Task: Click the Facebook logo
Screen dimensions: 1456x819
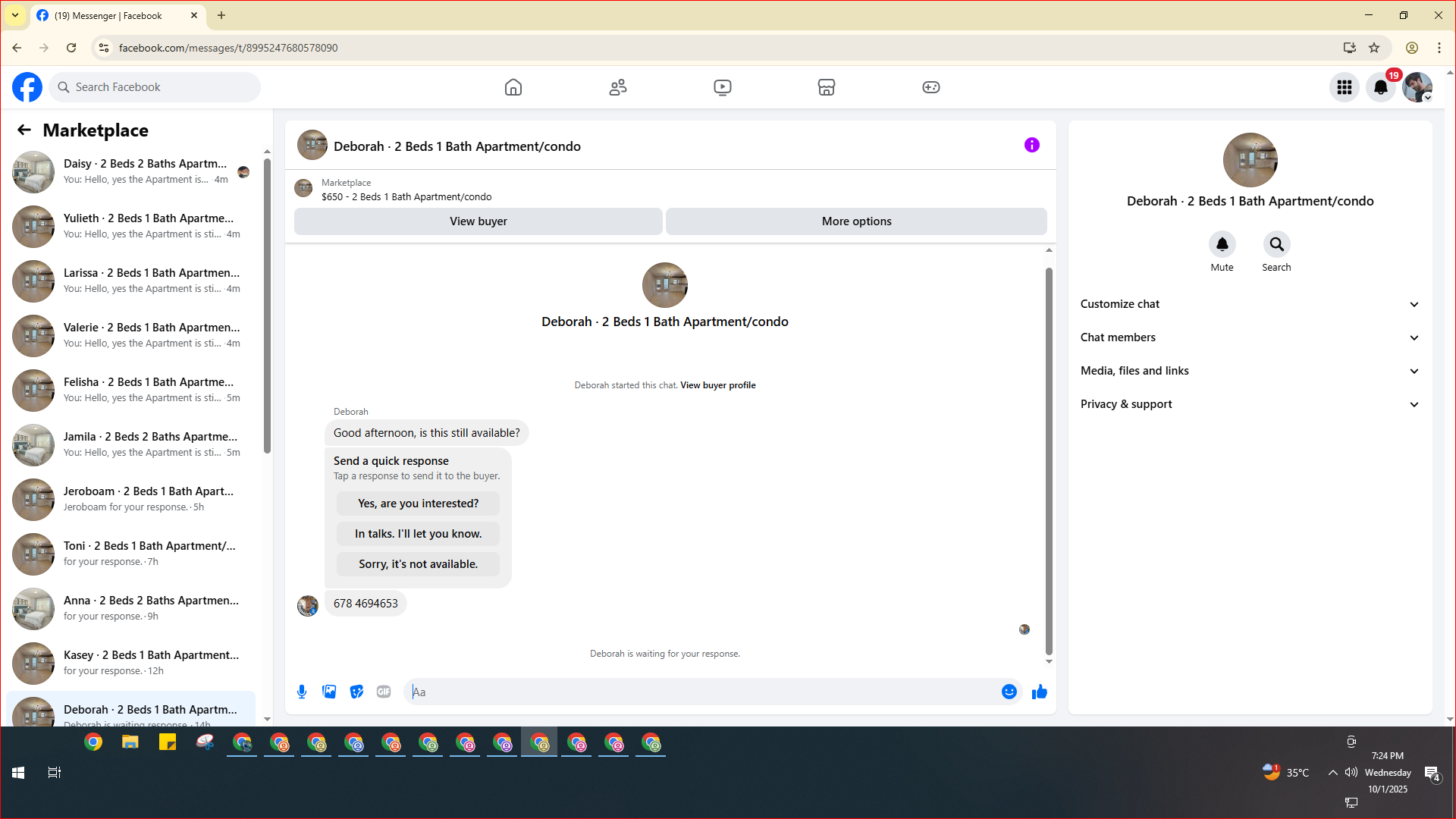Action: (x=27, y=87)
